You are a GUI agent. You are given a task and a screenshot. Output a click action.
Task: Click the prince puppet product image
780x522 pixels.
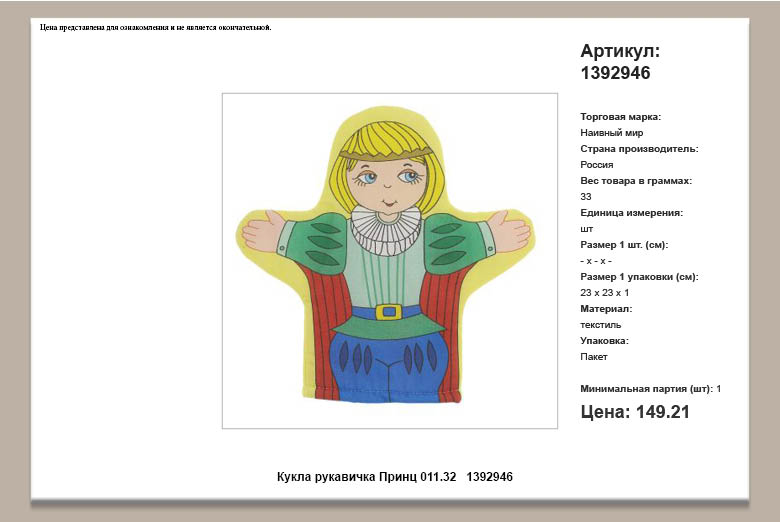(x=390, y=260)
